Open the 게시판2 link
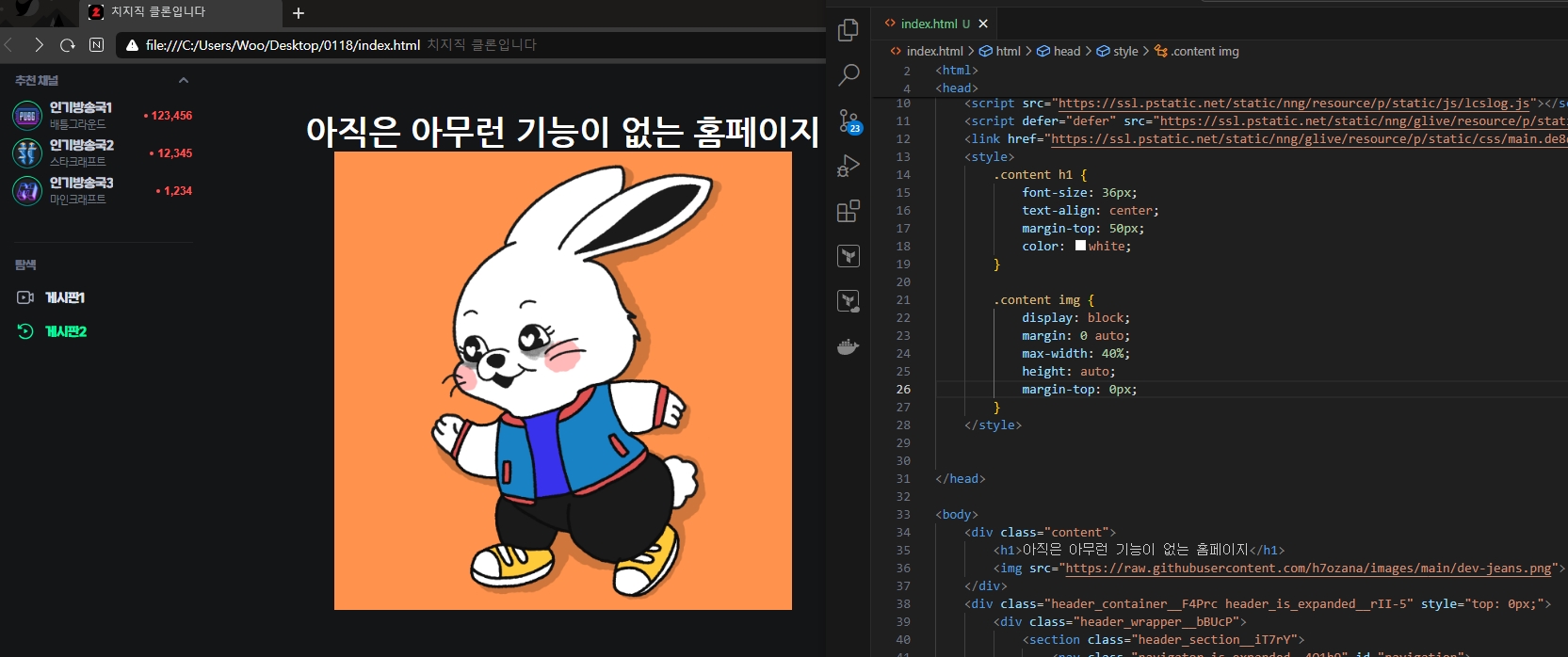 [66, 331]
